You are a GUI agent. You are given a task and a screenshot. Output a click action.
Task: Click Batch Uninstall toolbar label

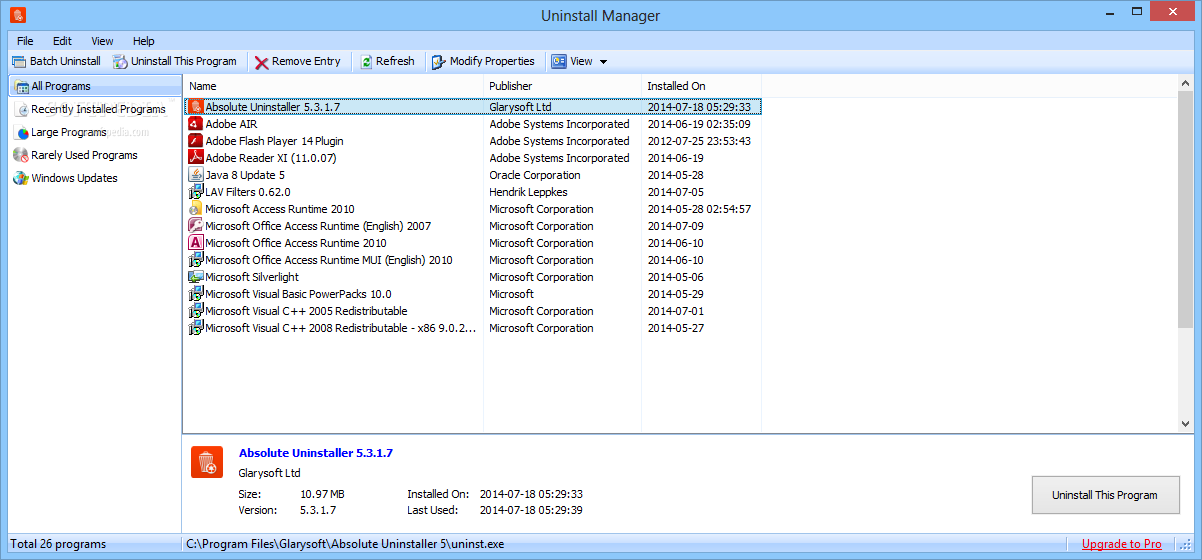(65, 62)
